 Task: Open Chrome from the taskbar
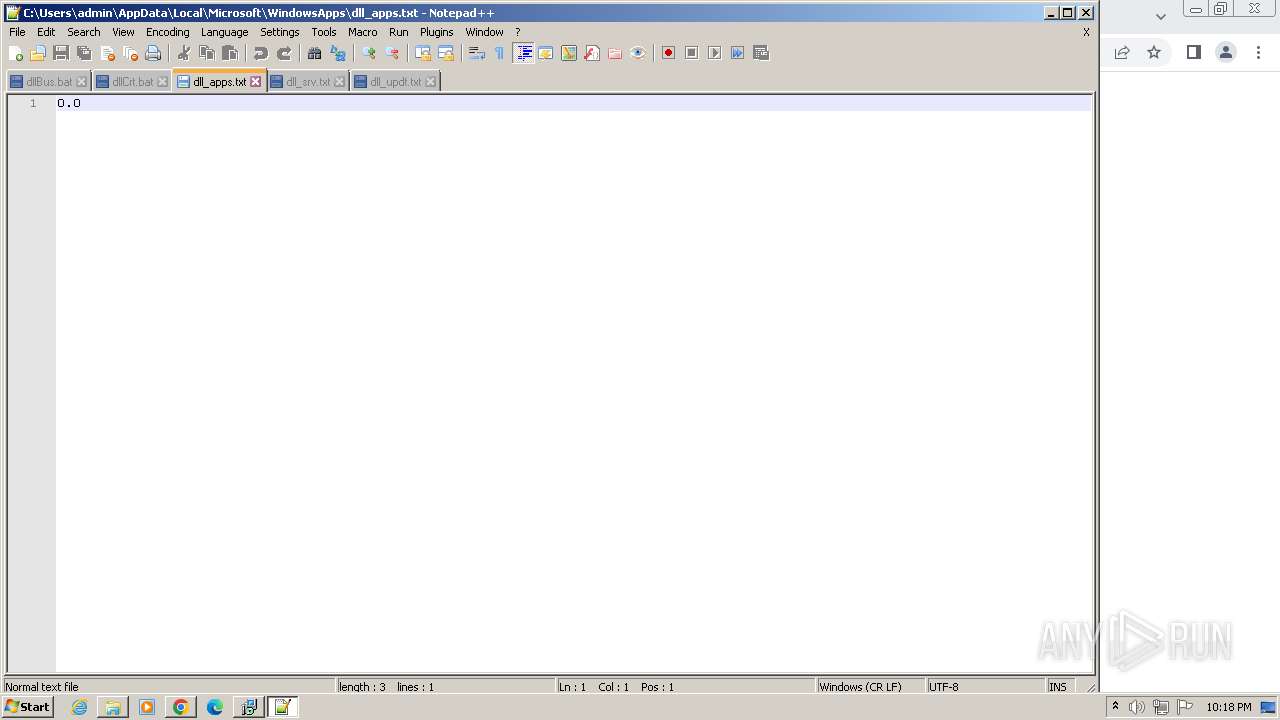coord(180,707)
